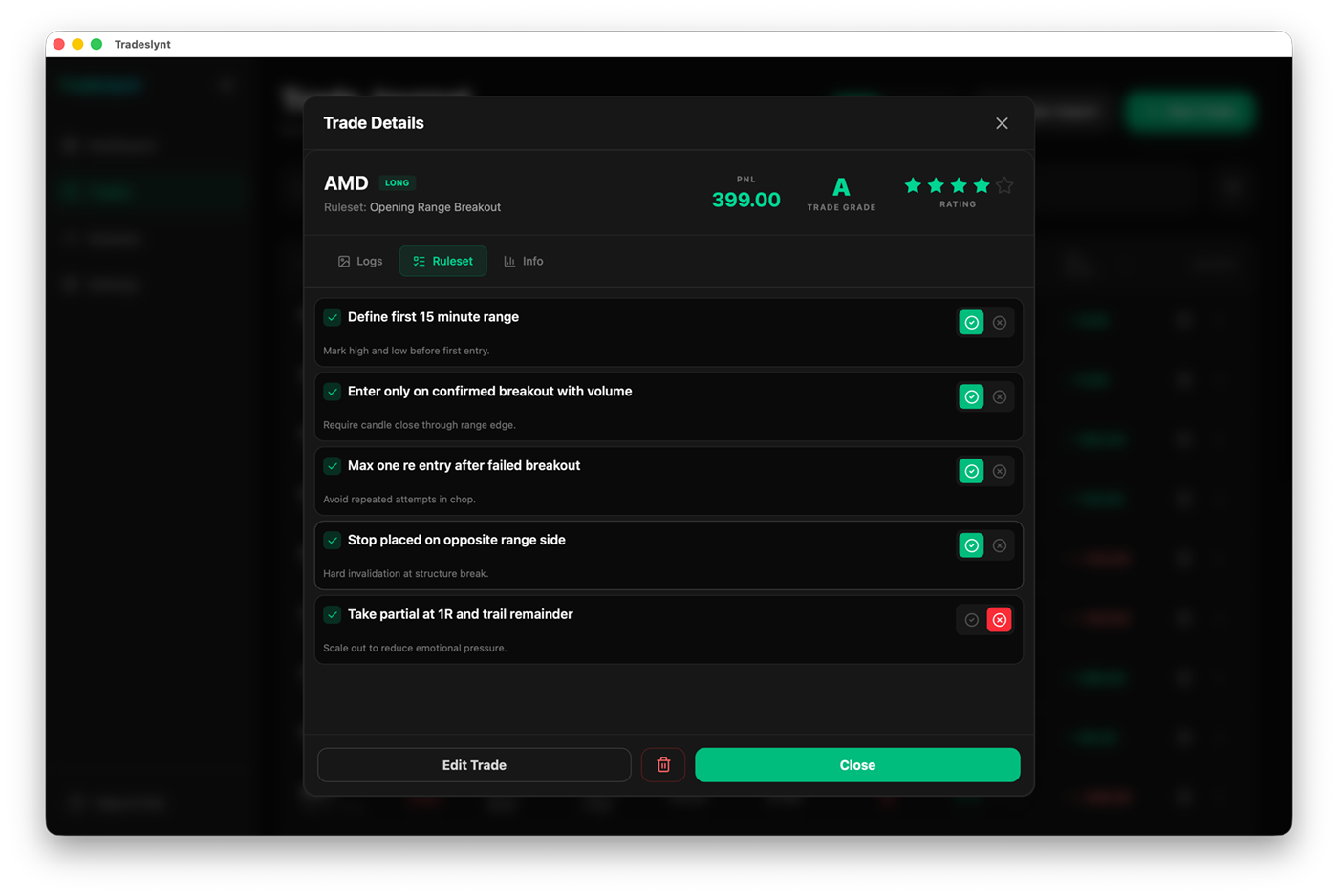Click red broken icon for Take partial rule
The image size is (1338, 896).
point(999,620)
